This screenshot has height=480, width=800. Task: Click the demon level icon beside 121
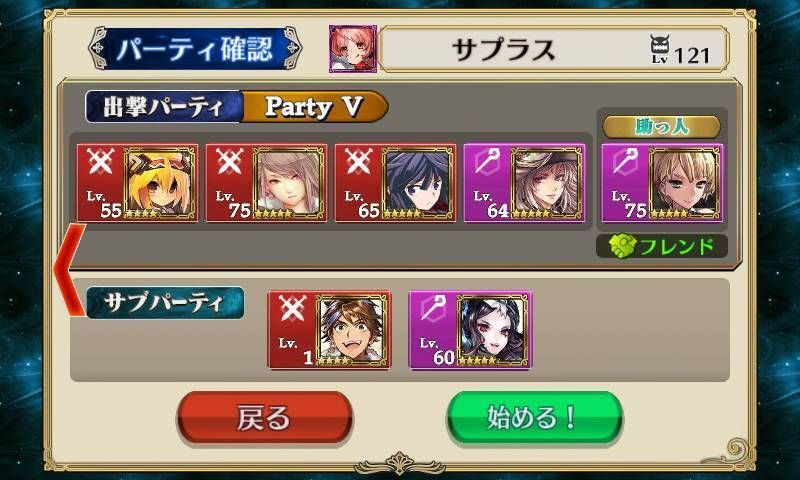pos(660,48)
